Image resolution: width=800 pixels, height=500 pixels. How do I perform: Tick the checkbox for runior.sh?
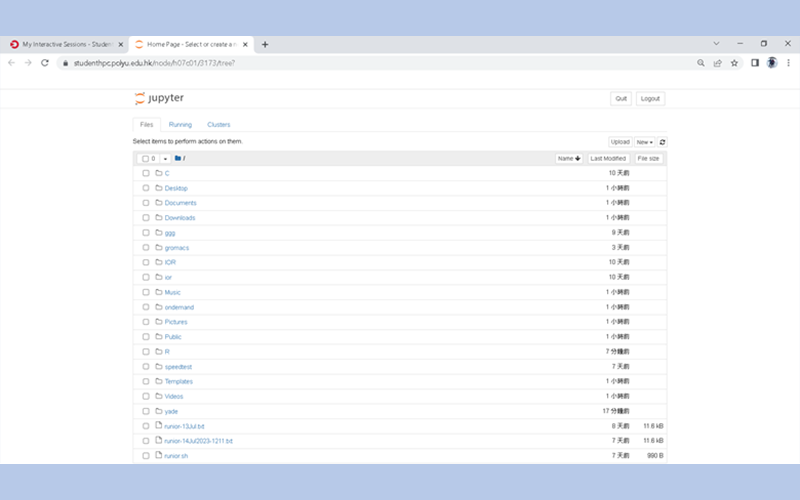(x=146, y=455)
